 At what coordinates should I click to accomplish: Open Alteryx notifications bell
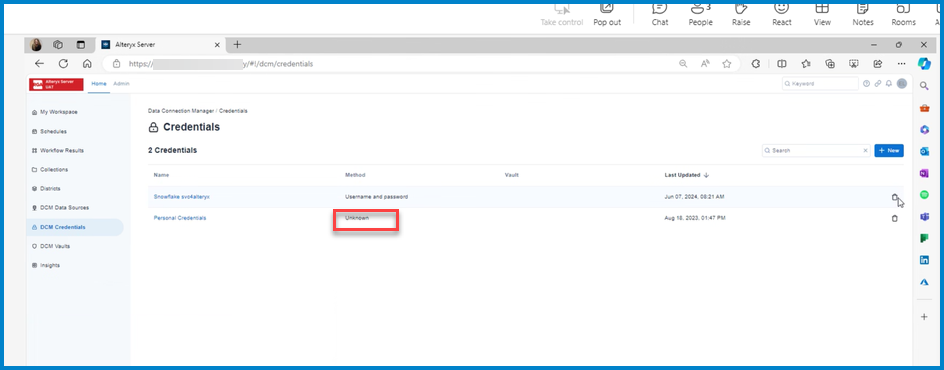click(x=889, y=84)
